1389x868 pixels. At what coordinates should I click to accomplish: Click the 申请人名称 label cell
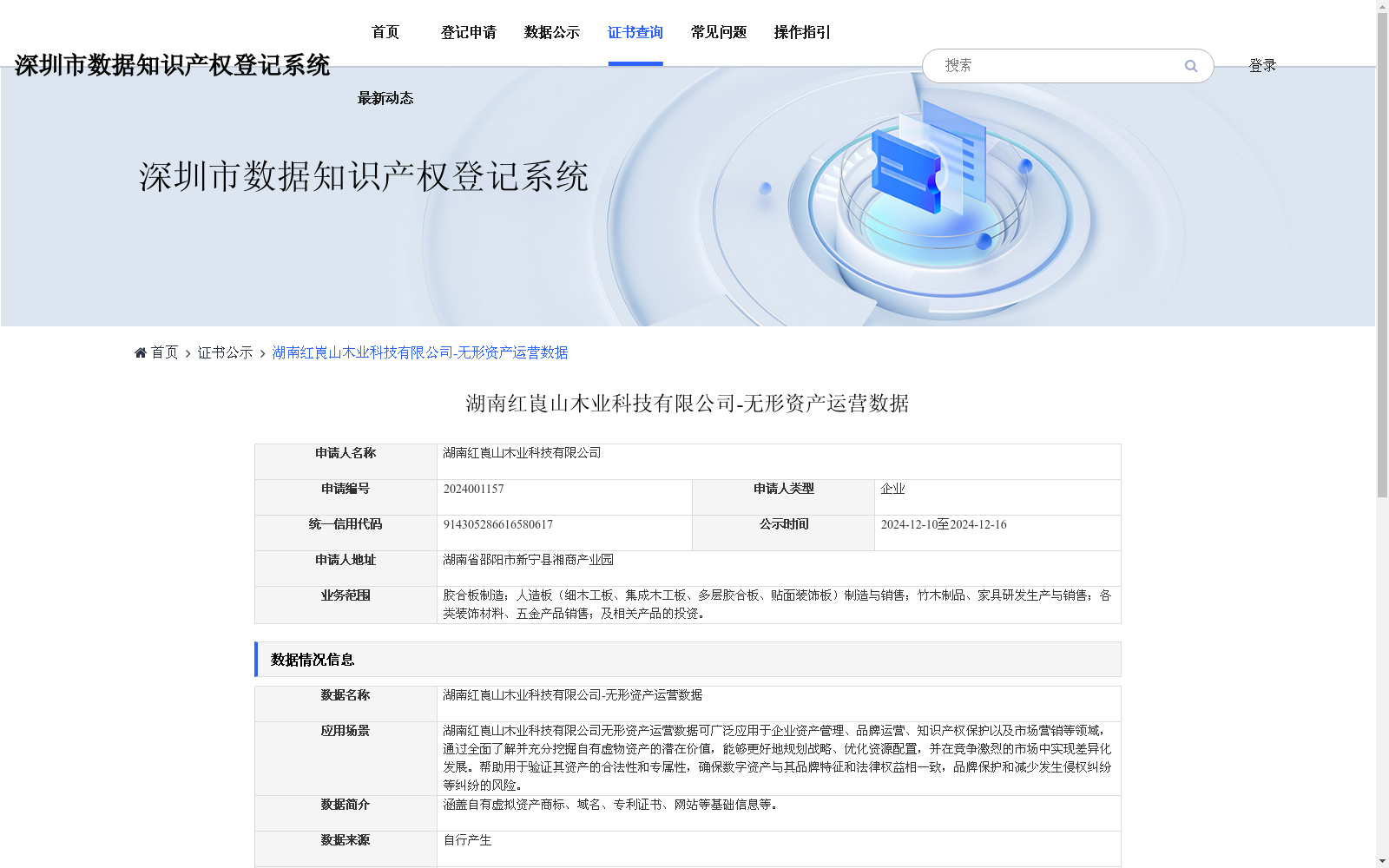coord(346,462)
